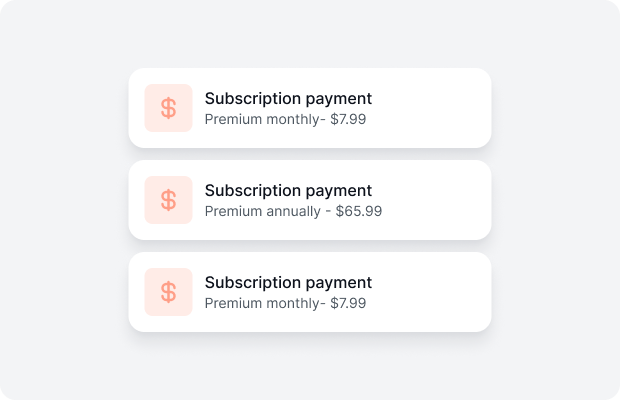Click the word annually in the middle card

coord(293,211)
